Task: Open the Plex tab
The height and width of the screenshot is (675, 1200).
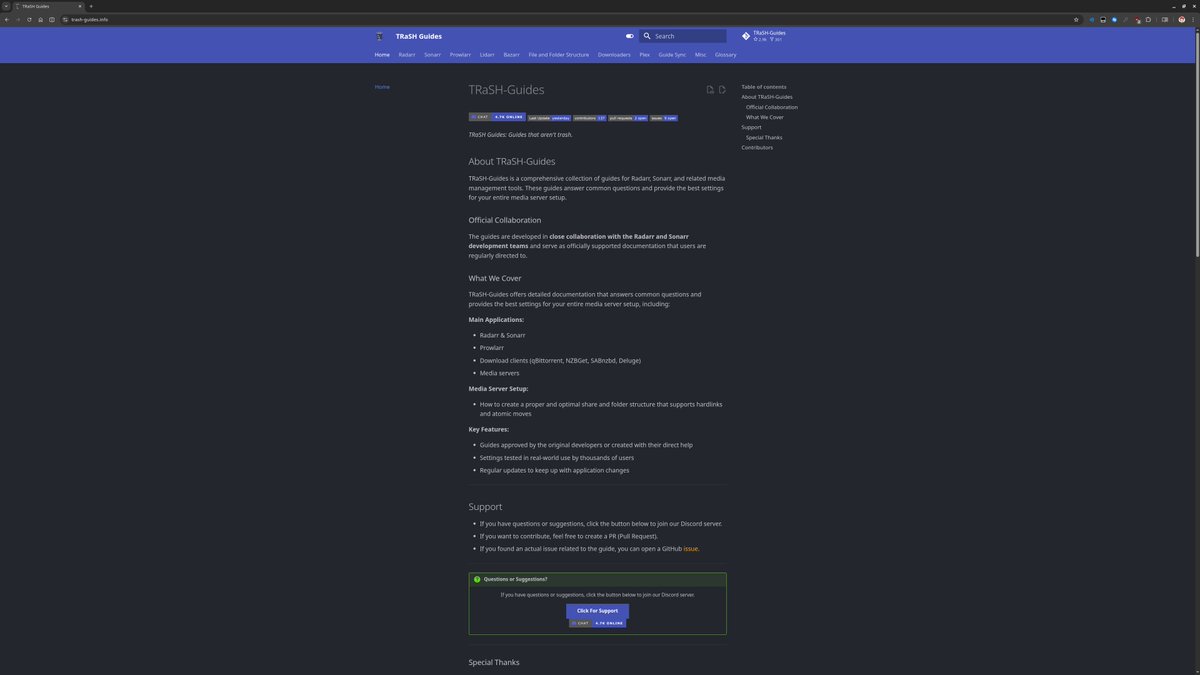Action: 645,55
